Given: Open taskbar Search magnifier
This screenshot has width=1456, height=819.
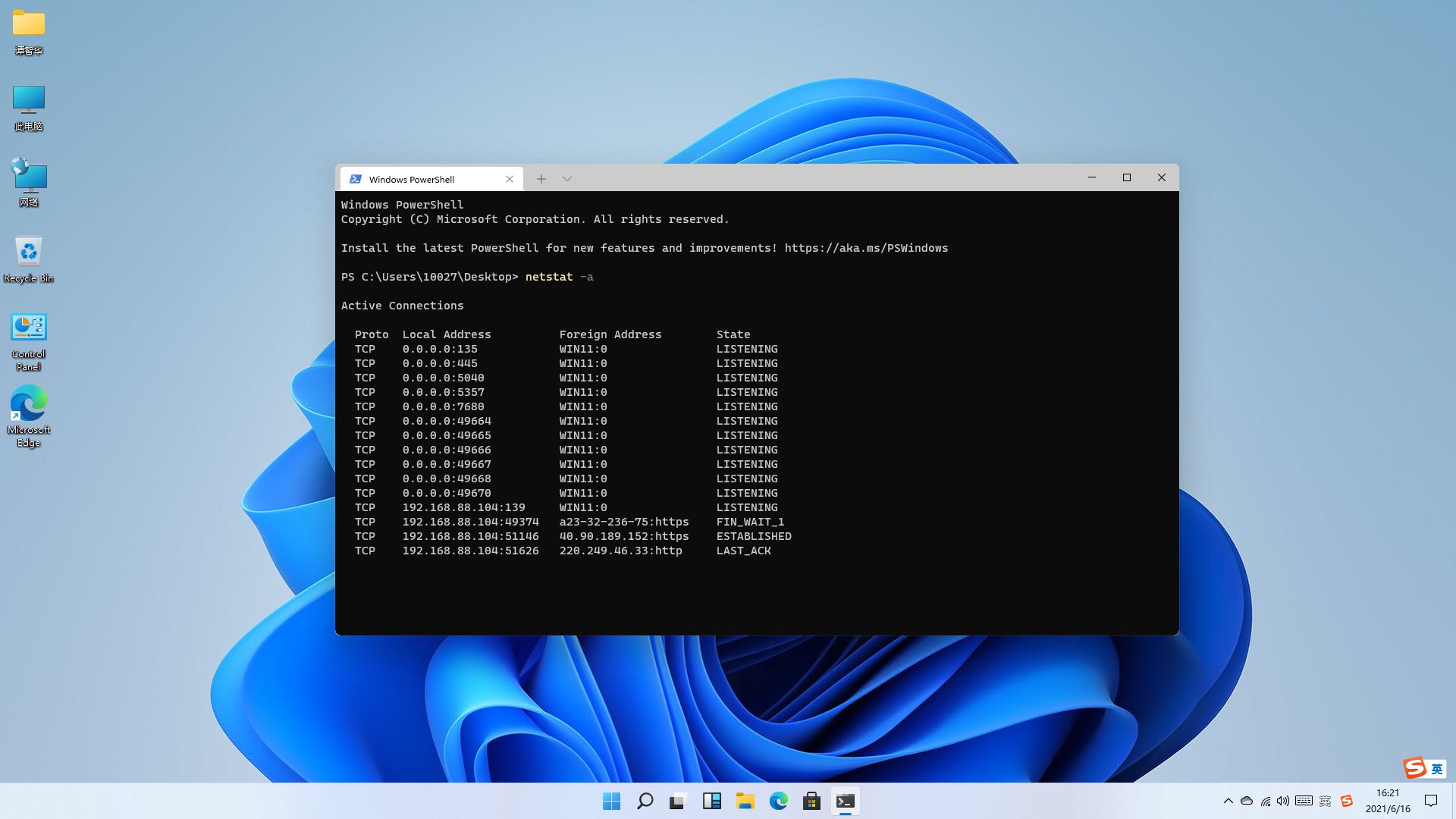Looking at the screenshot, I should click(x=645, y=801).
